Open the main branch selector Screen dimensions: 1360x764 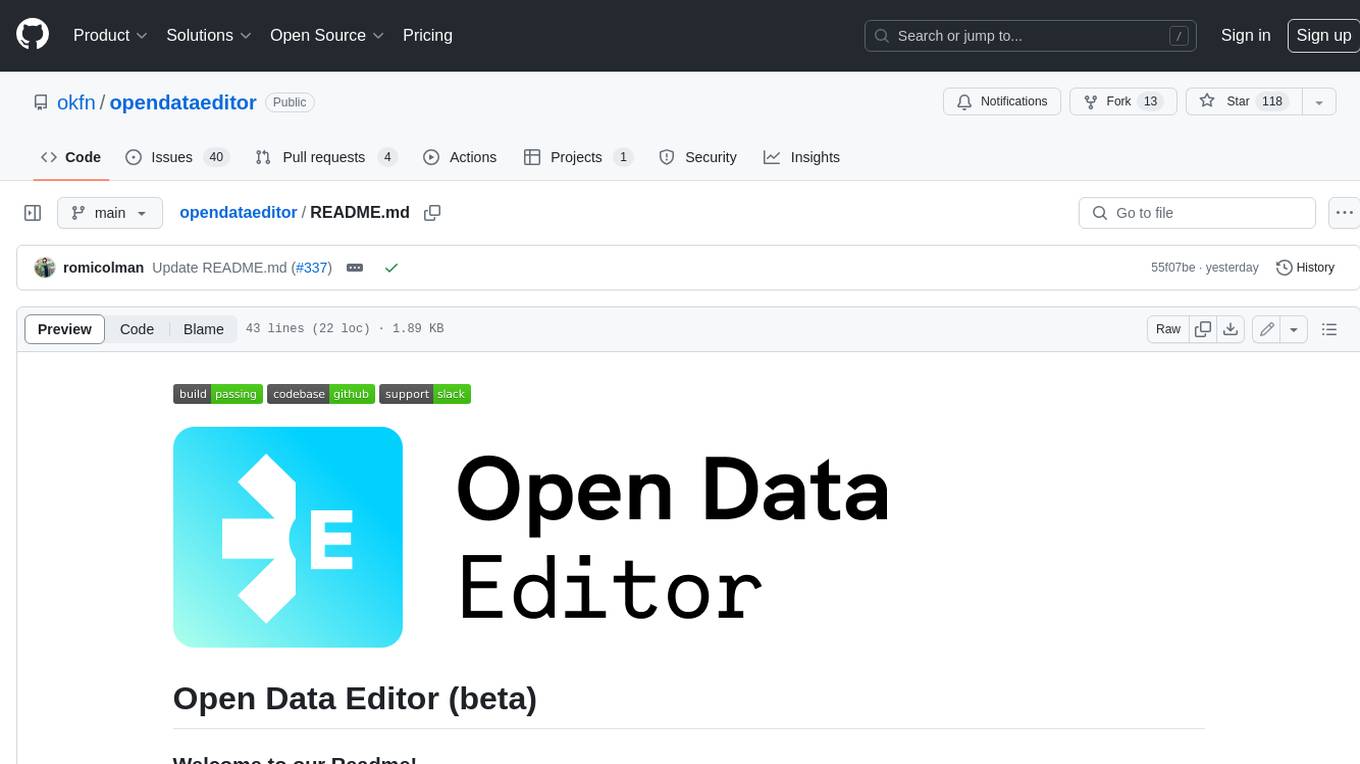tap(110, 213)
